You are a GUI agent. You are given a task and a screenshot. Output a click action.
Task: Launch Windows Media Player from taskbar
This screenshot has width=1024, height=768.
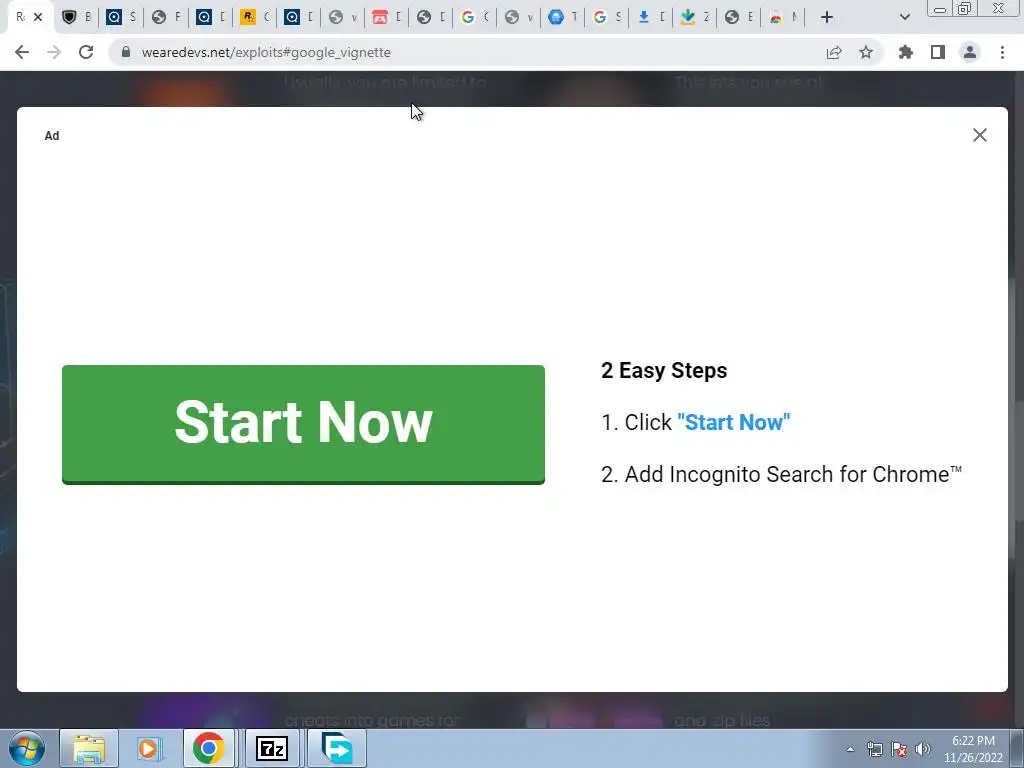pyautogui.click(x=148, y=748)
